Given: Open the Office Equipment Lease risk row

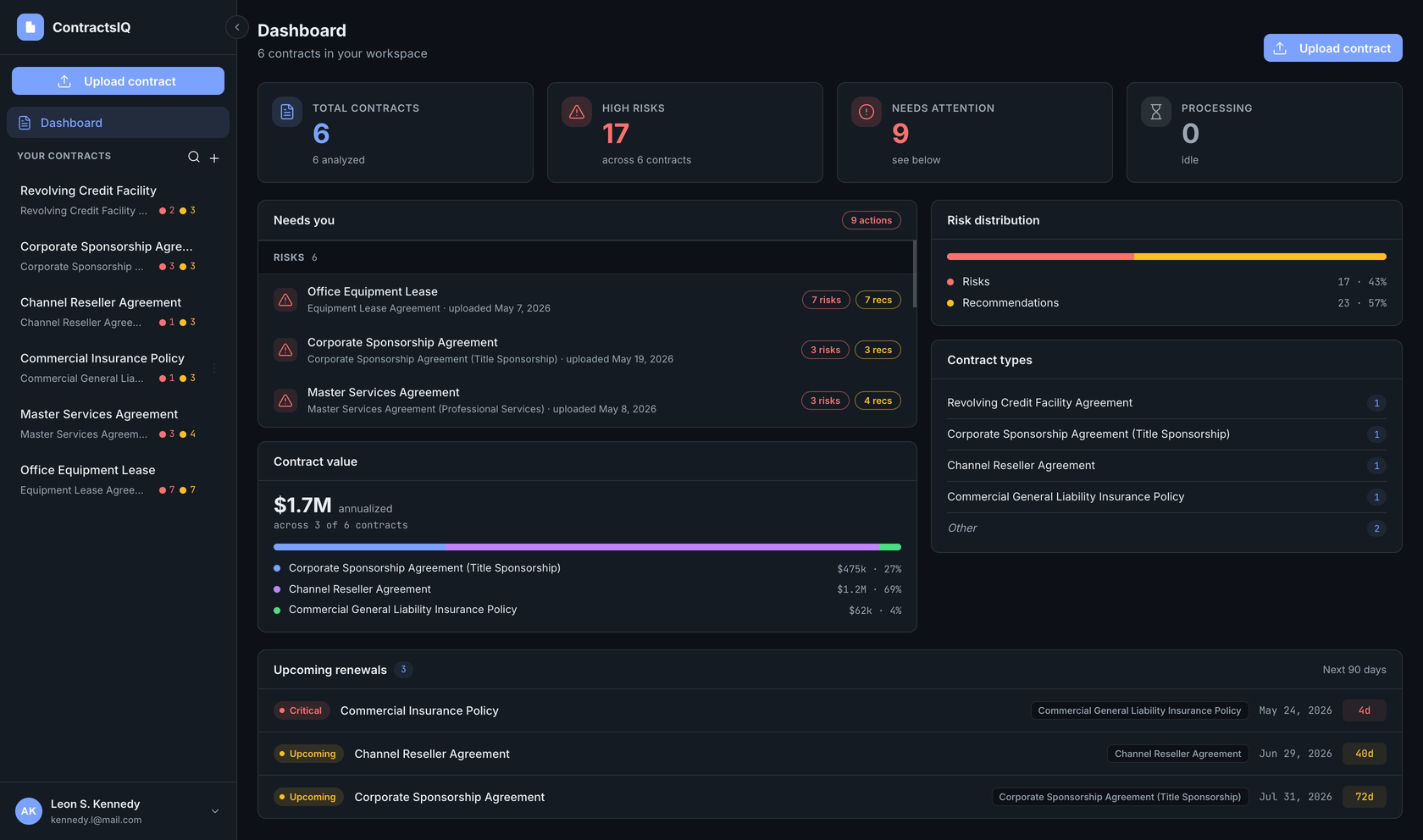Looking at the screenshot, I should 586,300.
